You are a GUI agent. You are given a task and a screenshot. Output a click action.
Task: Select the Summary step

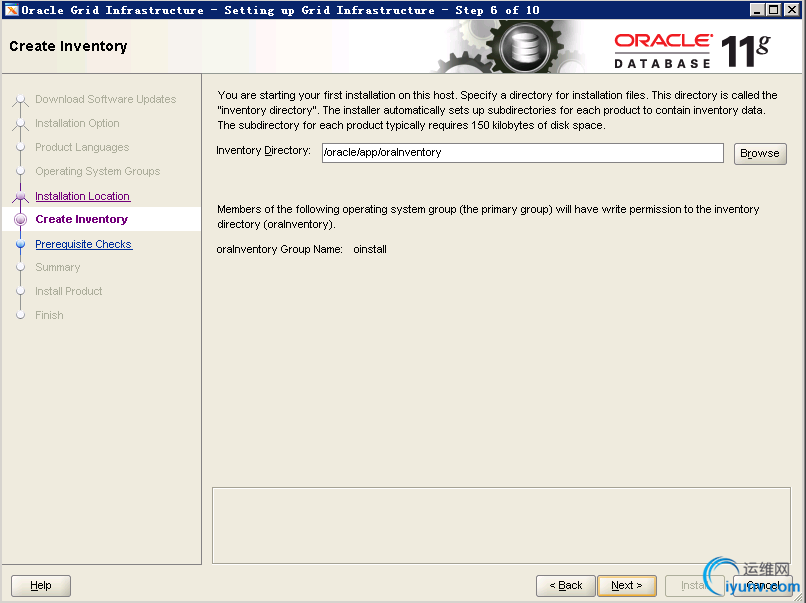click(58, 267)
